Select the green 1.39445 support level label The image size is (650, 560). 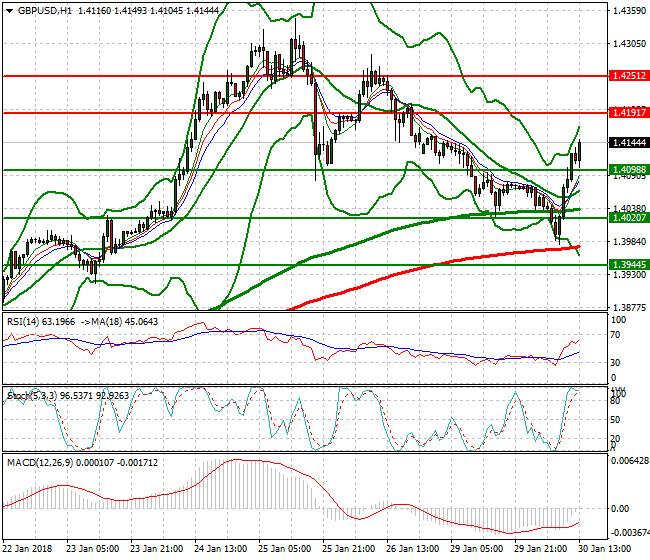(629, 264)
